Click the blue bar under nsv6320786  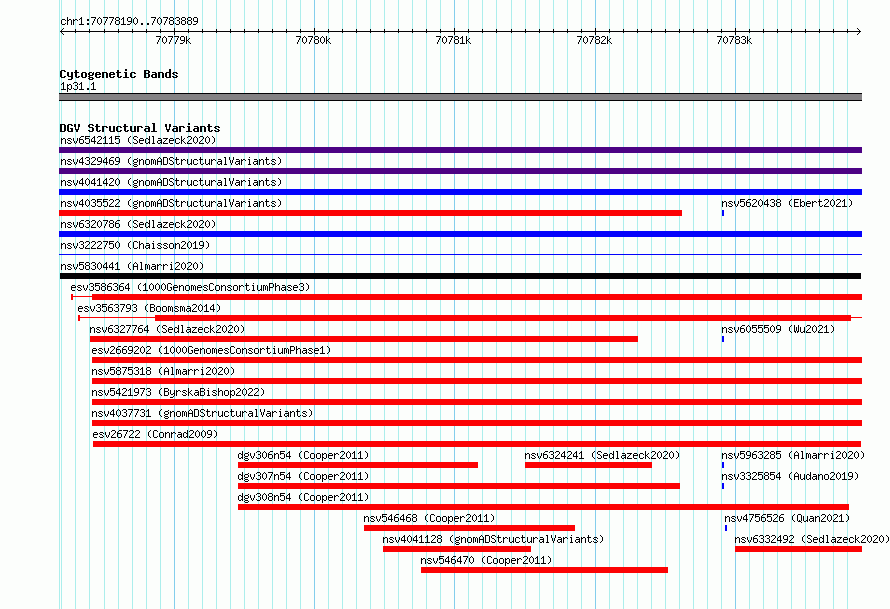click(460, 234)
